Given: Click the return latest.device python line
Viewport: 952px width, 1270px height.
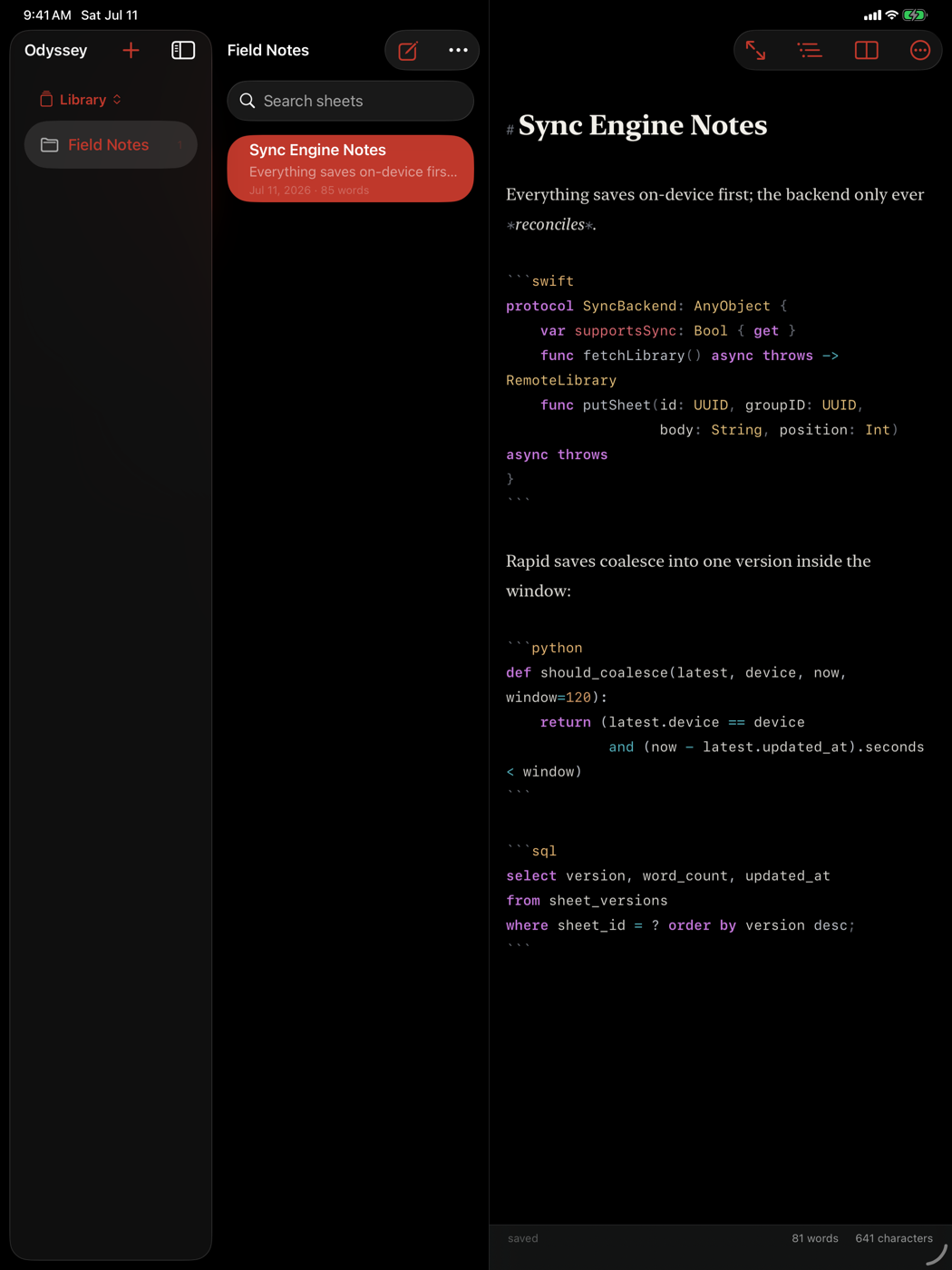Looking at the screenshot, I should (x=672, y=723).
